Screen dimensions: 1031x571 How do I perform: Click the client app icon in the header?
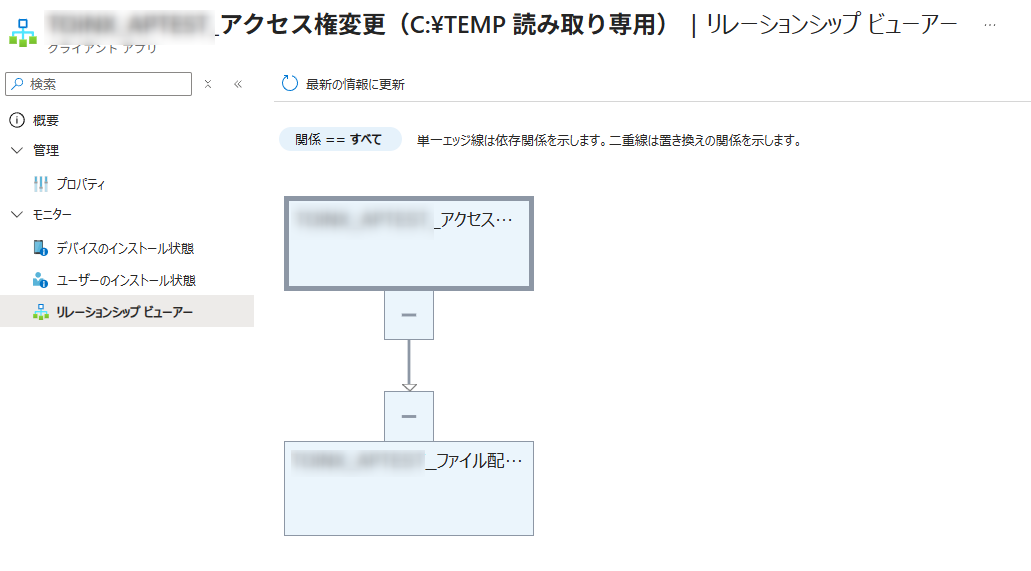[x=23, y=31]
